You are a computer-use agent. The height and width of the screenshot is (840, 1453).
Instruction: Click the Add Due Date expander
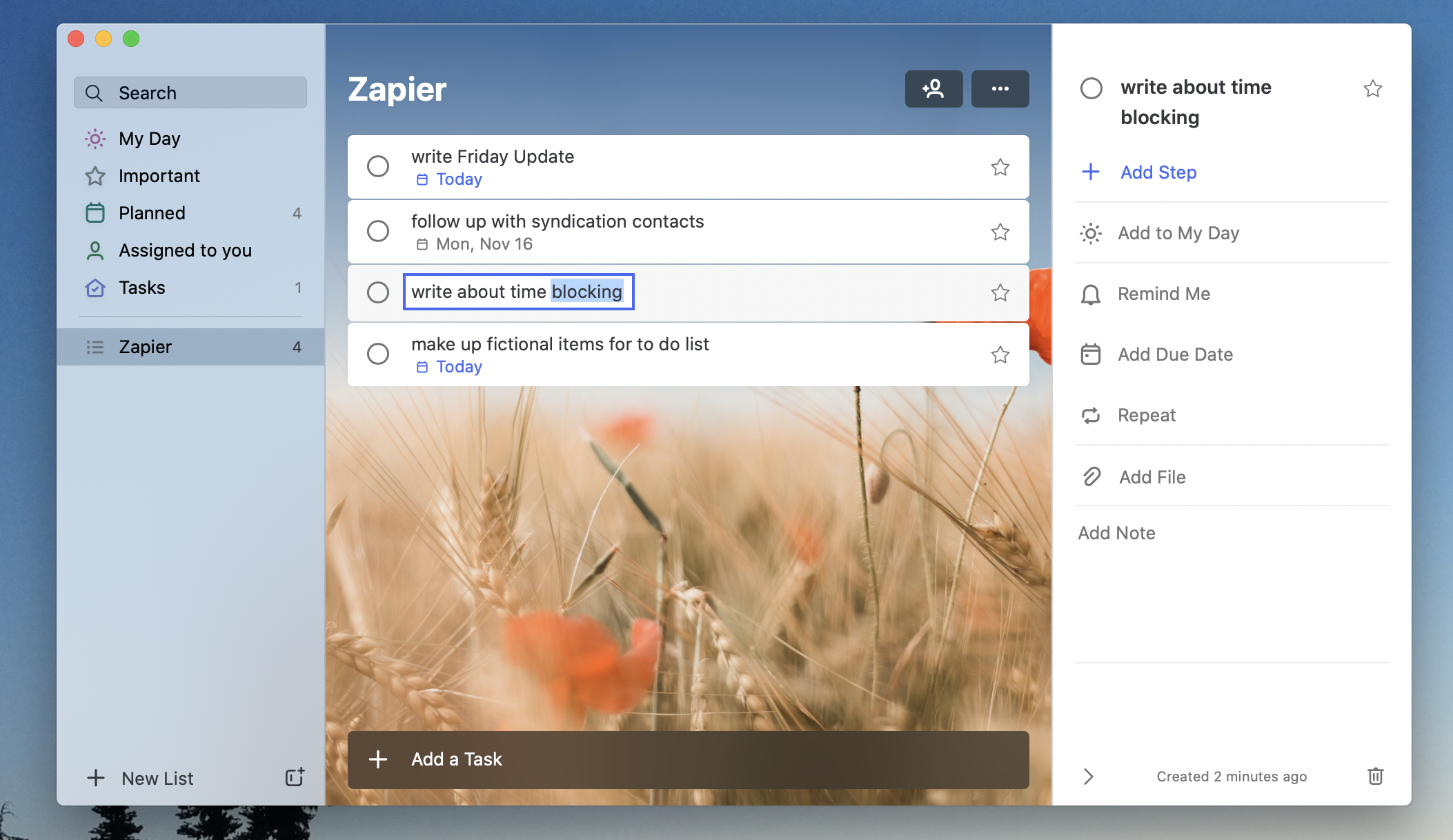pyautogui.click(x=1175, y=354)
